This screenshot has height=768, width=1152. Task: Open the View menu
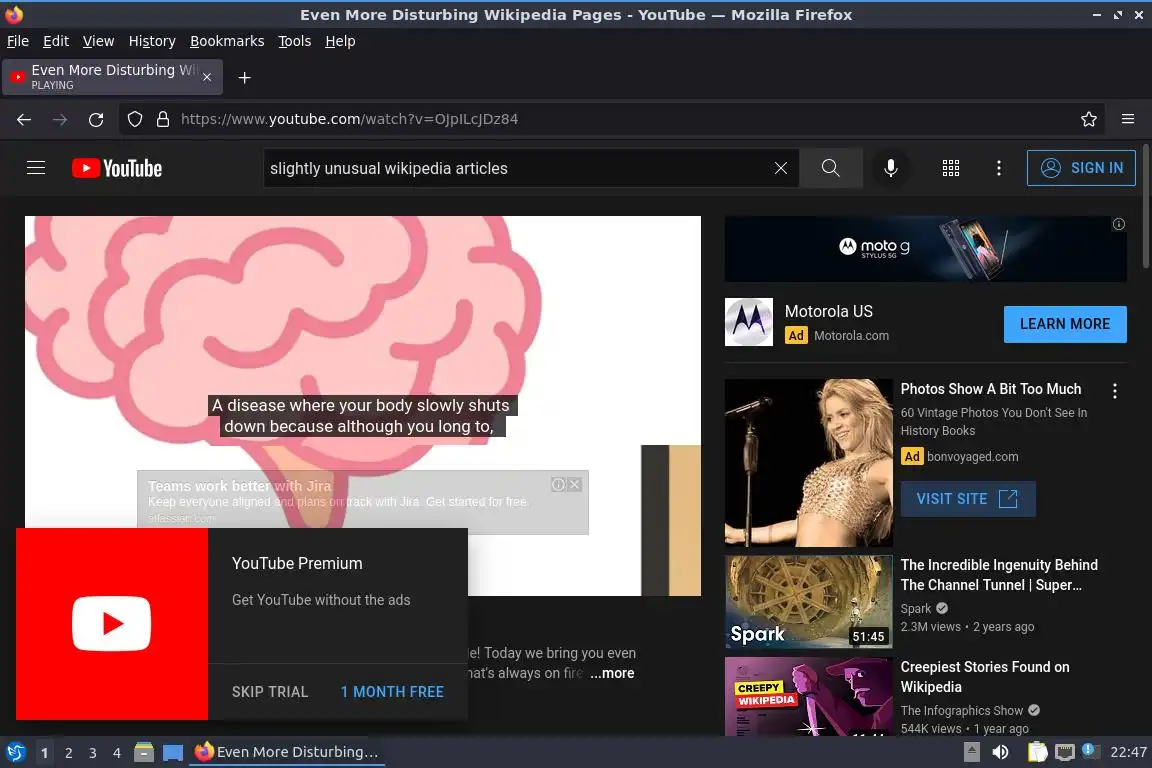pyautogui.click(x=98, y=41)
